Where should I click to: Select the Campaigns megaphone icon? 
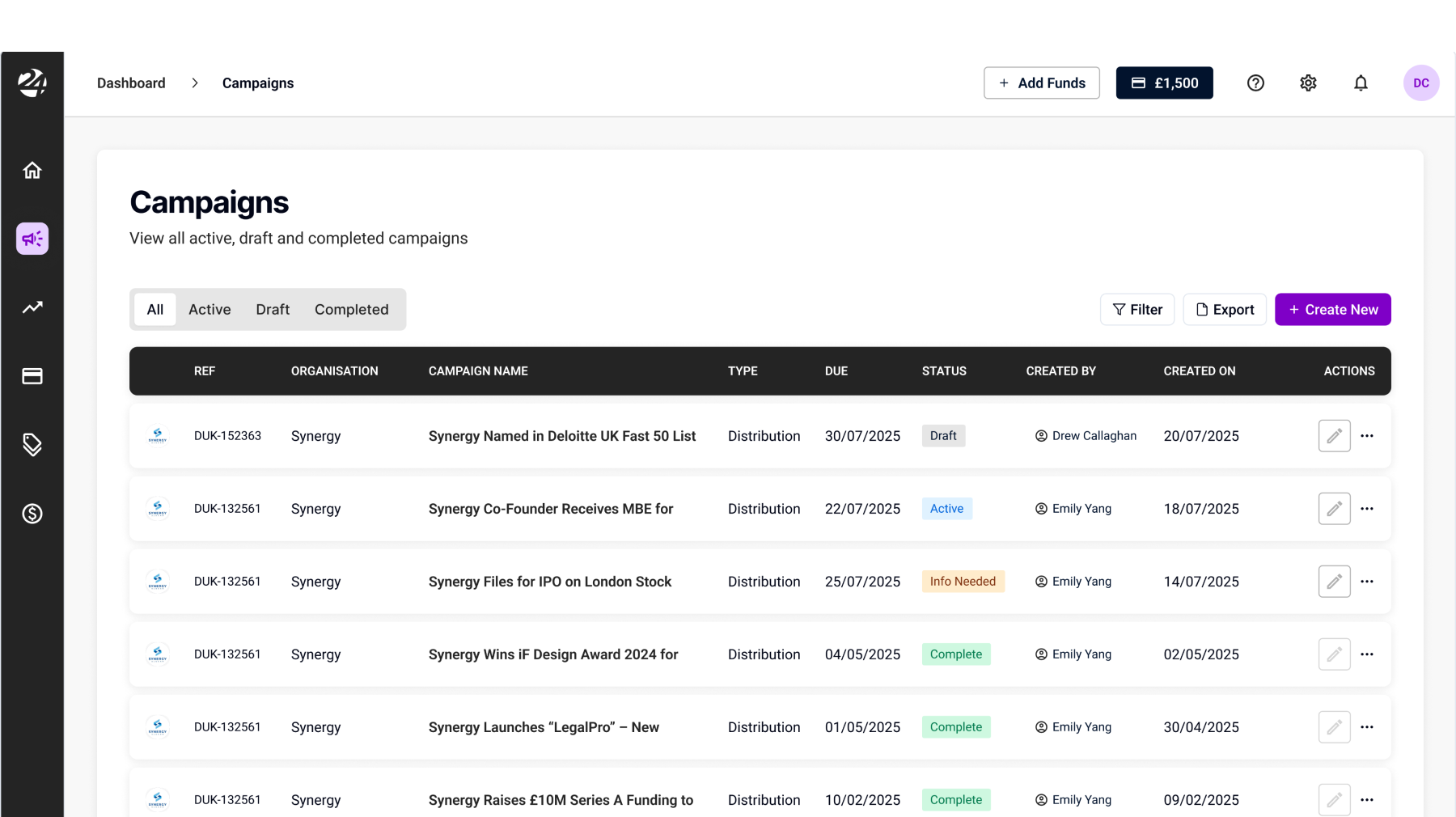(x=32, y=239)
